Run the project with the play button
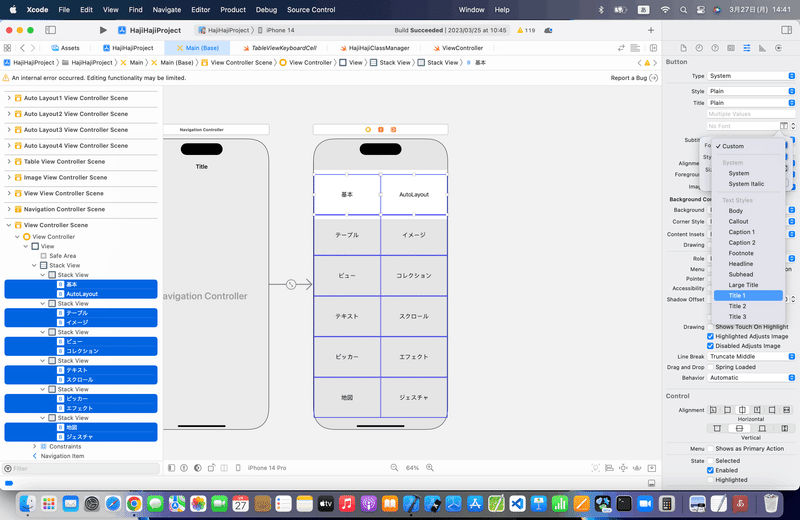Image resolution: width=800 pixels, height=520 pixels. [x=103, y=30]
